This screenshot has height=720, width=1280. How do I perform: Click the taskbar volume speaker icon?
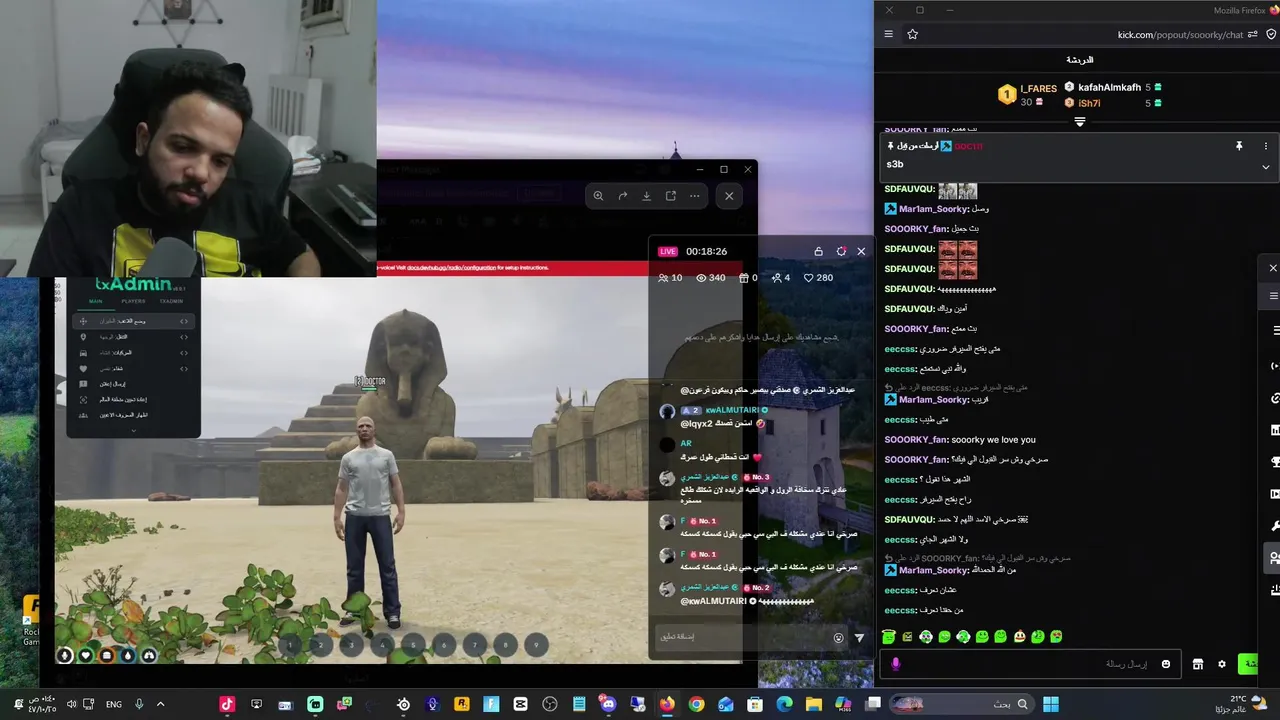(x=72, y=704)
